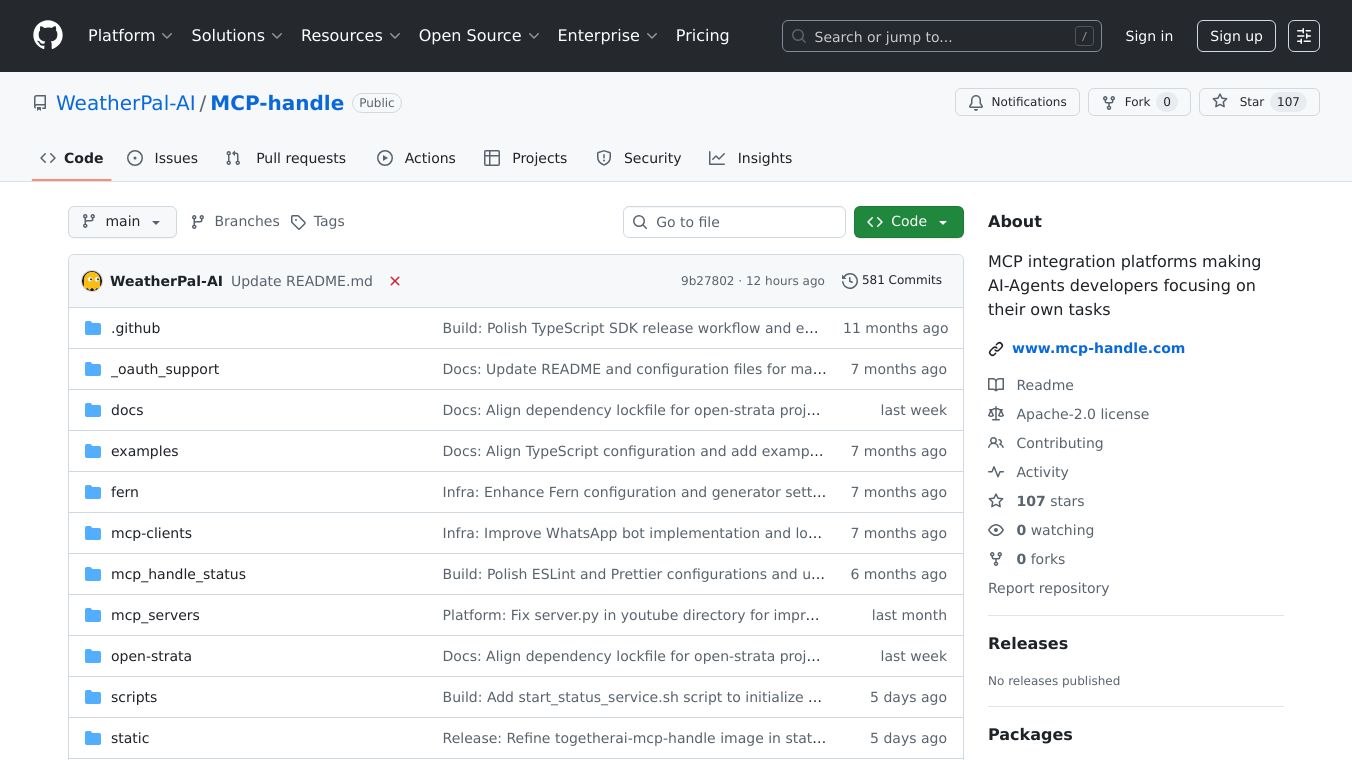Image resolution: width=1352 pixels, height=760 pixels.
Task: Open the Platform menu dropdown
Action: click(x=130, y=36)
